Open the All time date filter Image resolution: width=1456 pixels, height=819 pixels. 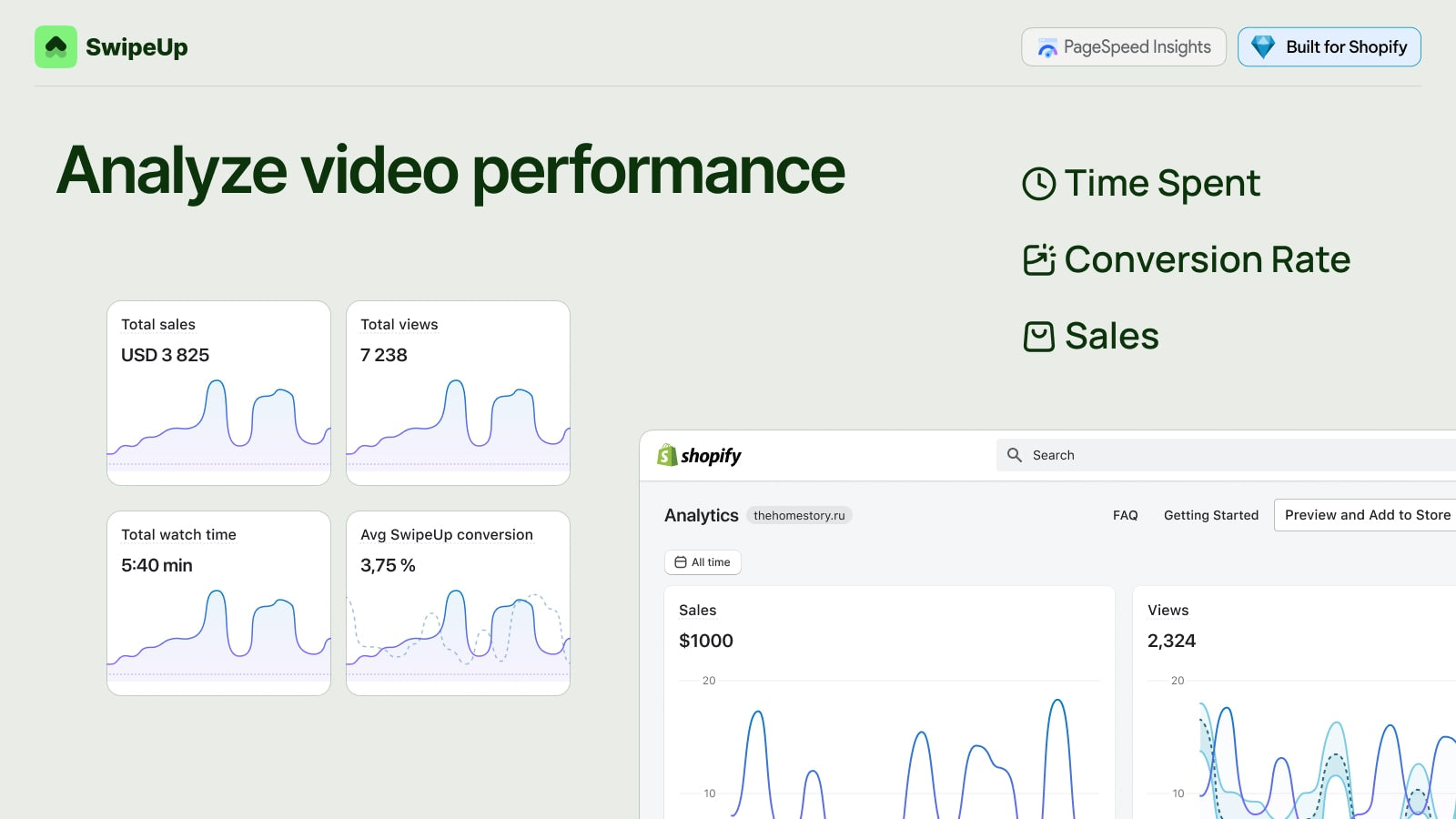tap(703, 562)
